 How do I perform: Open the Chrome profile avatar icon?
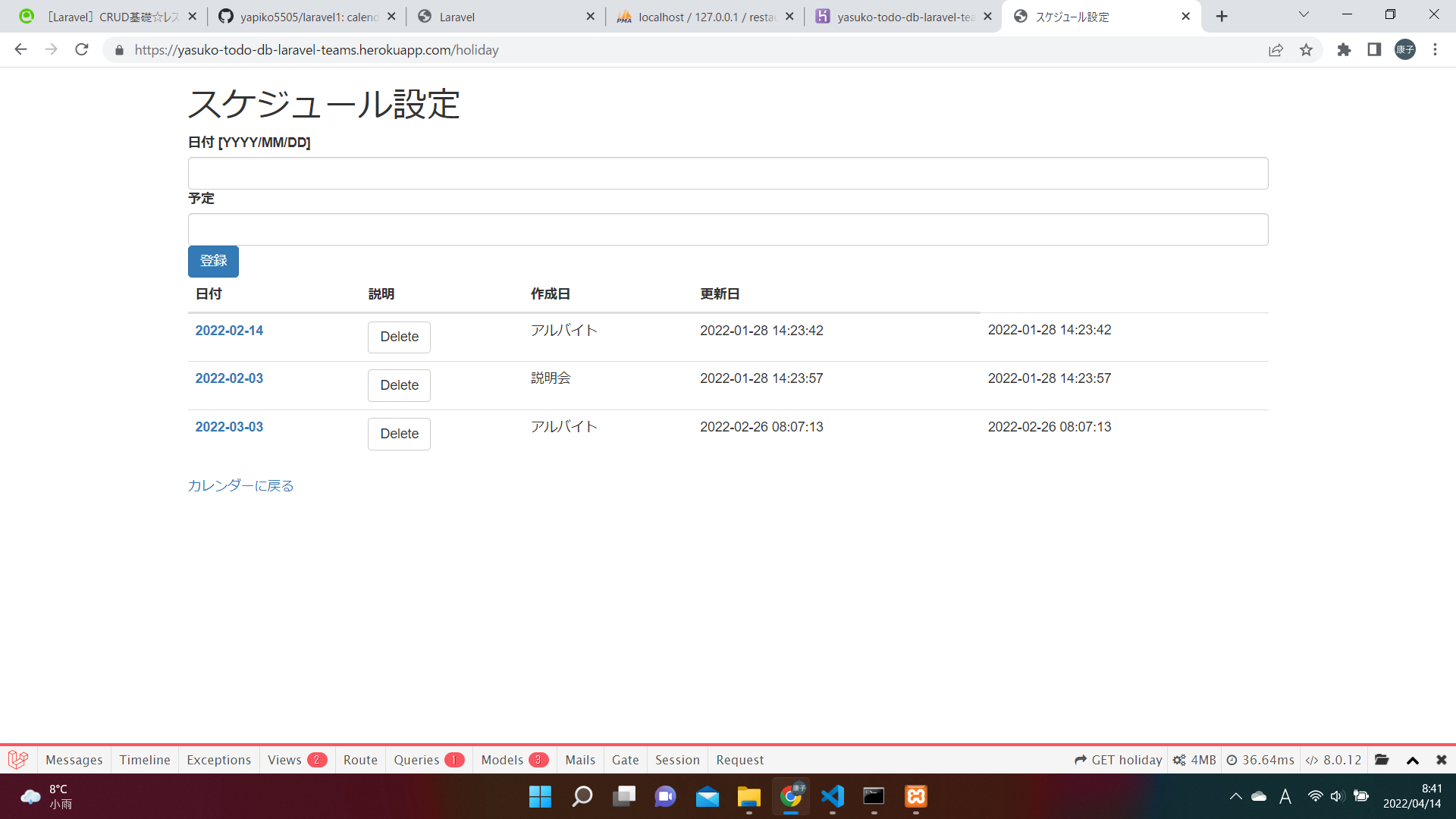[1405, 49]
